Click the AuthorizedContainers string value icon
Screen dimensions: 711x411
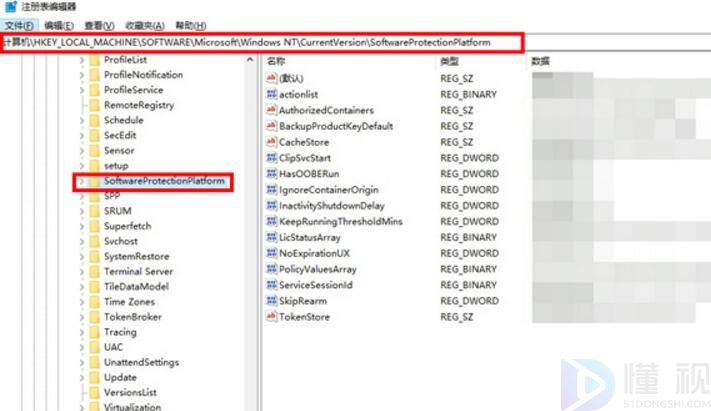point(271,110)
